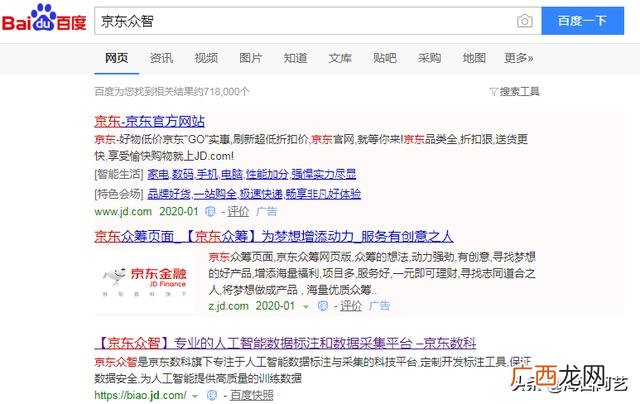640x404 pixels.
Task: Open 一站购全 sublink
Action: tap(215, 194)
